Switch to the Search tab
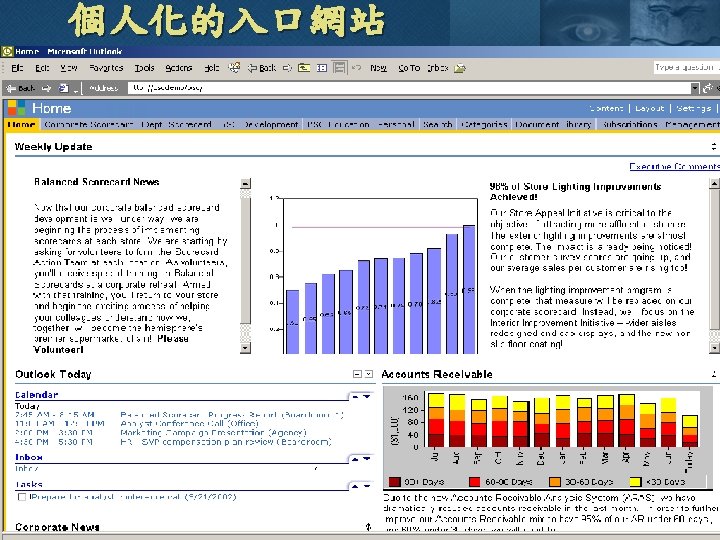 click(x=438, y=124)
